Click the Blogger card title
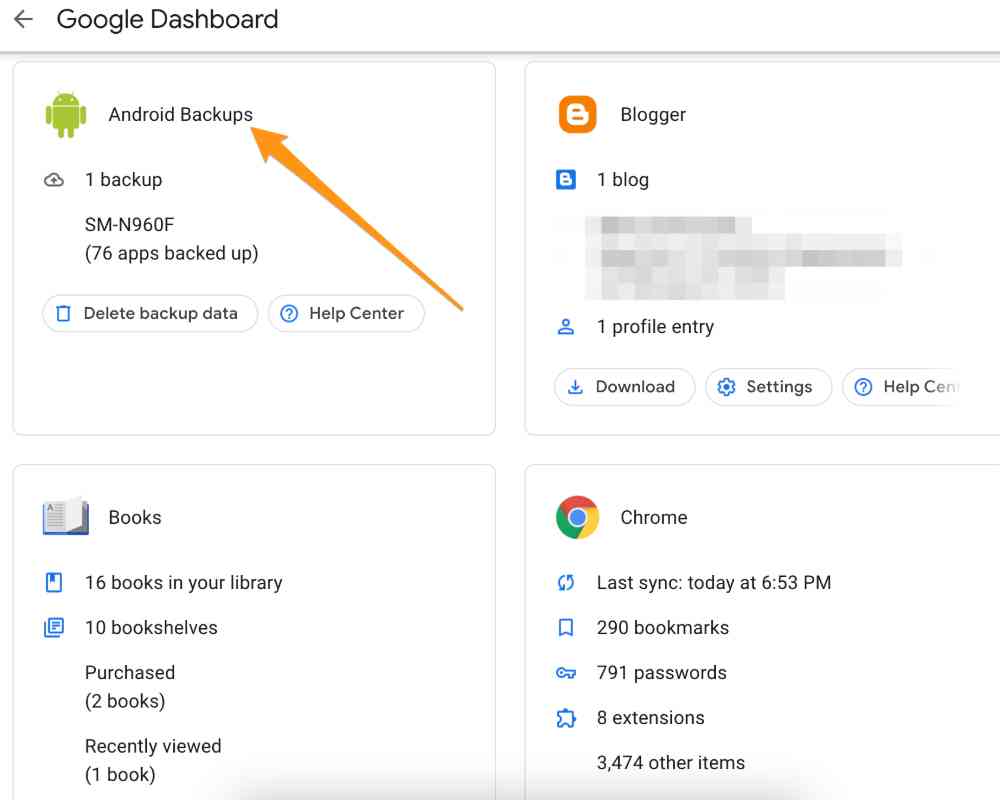The width and height of the screenshot is (1000, 800). tap(653, 115)
